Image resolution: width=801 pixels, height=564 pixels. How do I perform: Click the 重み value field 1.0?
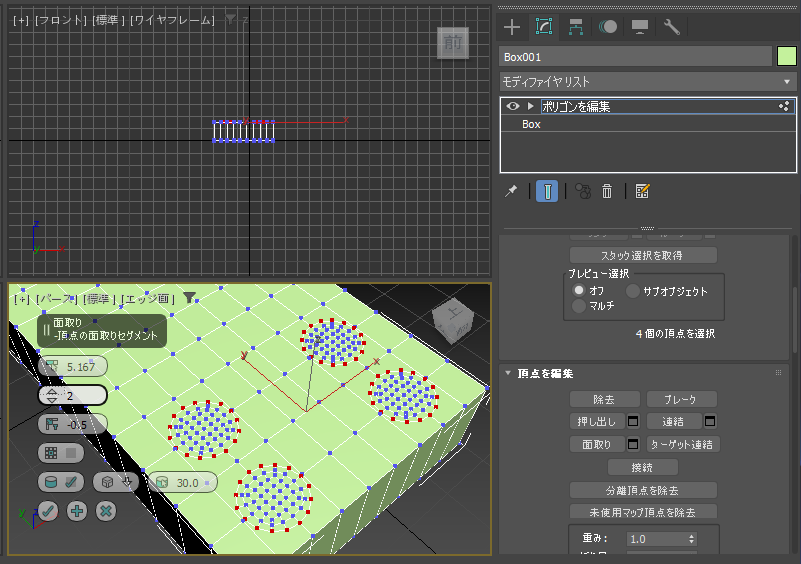click(x=656, y=539)
